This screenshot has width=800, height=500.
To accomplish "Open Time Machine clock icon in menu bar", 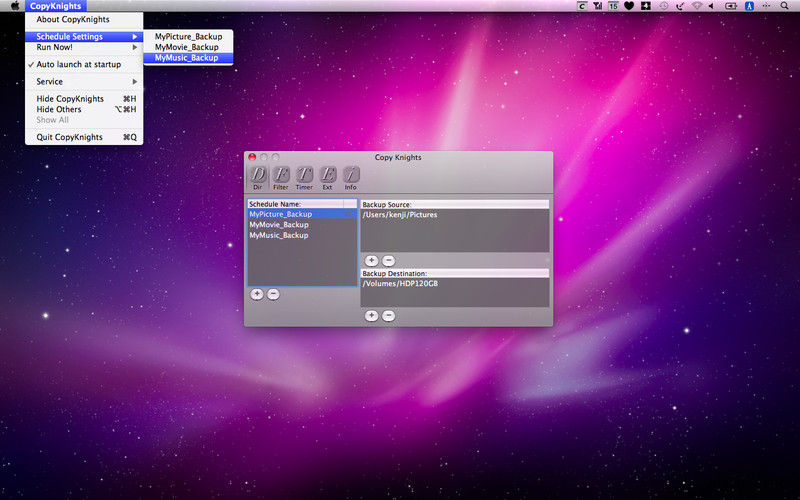I will click(663, 6).
